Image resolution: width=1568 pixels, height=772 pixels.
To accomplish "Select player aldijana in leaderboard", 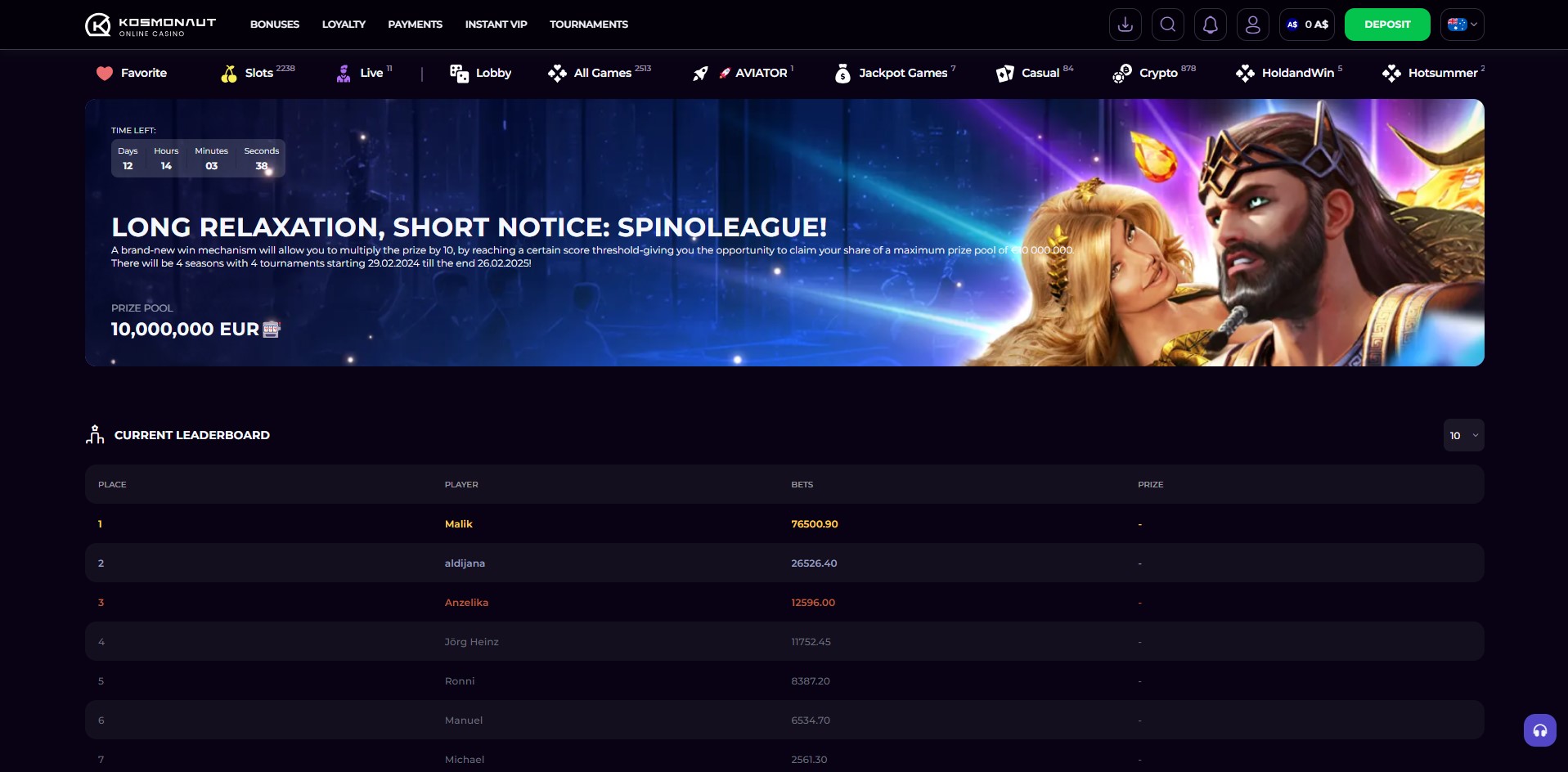I will pos(465,563).
